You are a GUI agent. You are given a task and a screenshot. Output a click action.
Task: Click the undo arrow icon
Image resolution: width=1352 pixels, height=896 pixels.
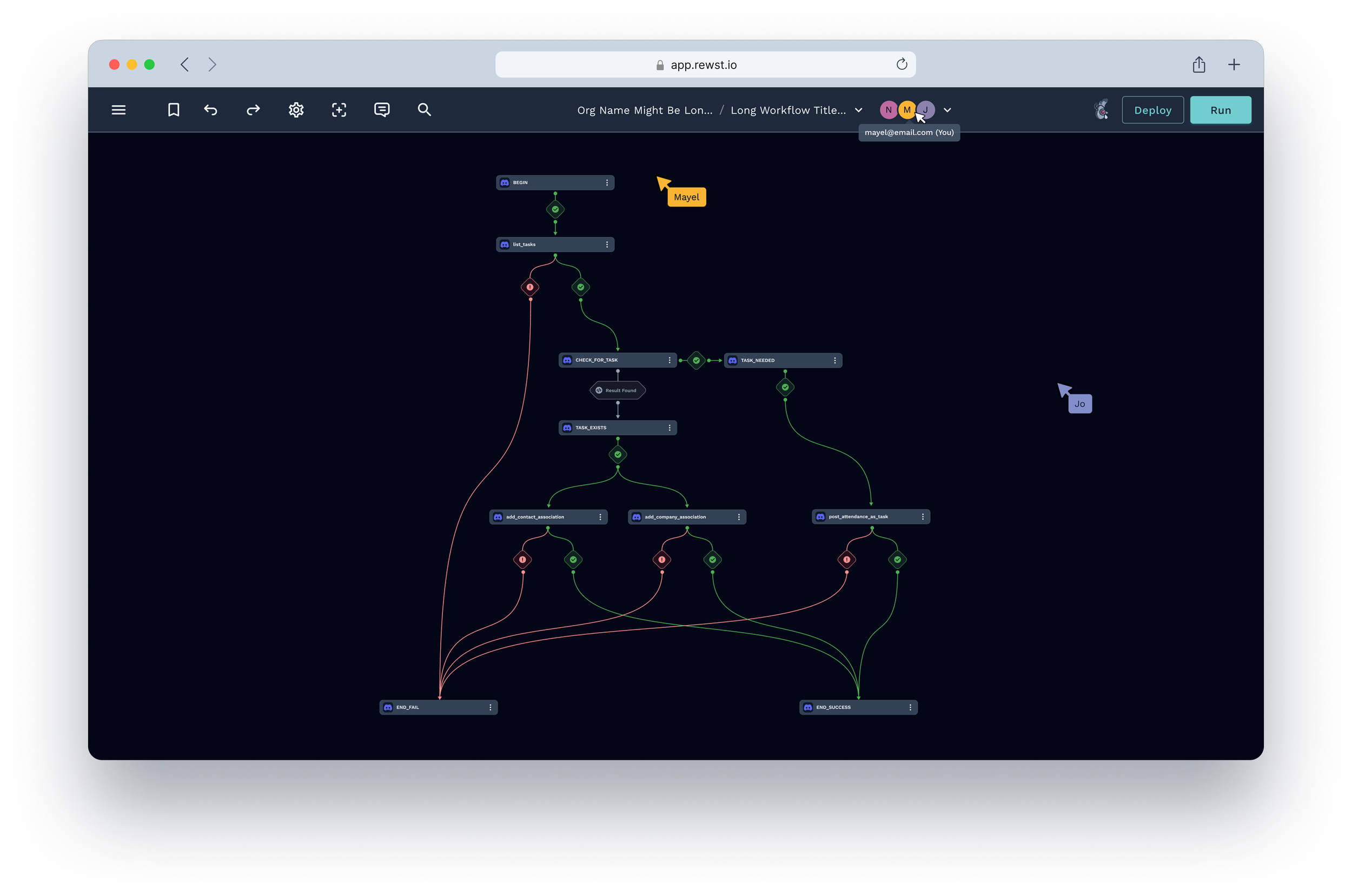click(x=211, y=110)
